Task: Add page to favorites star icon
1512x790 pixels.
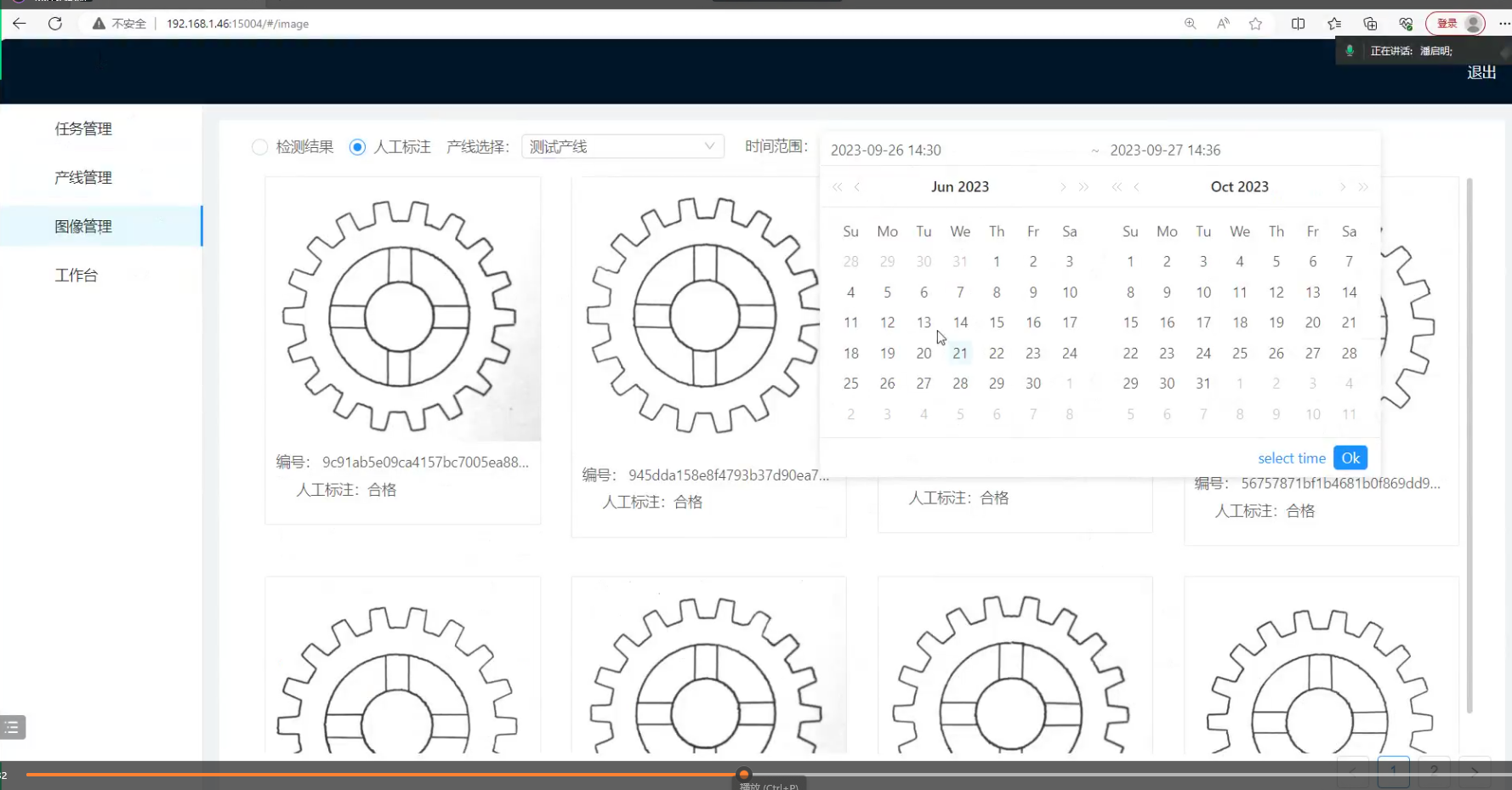Action: (1255, 24)
